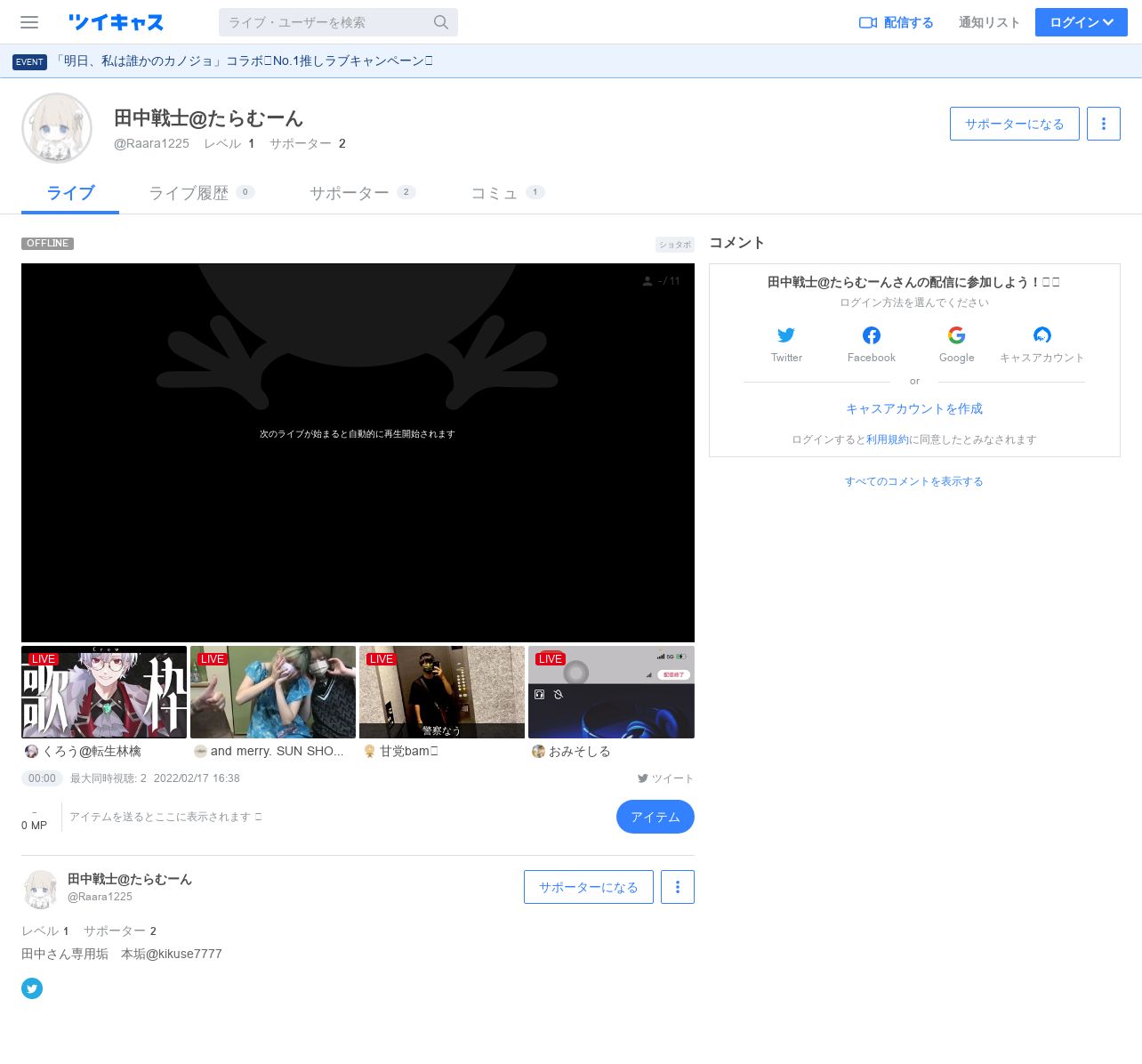Choose Google login icon
The height and width of the screenshot is (1064, 1142).
956,335
